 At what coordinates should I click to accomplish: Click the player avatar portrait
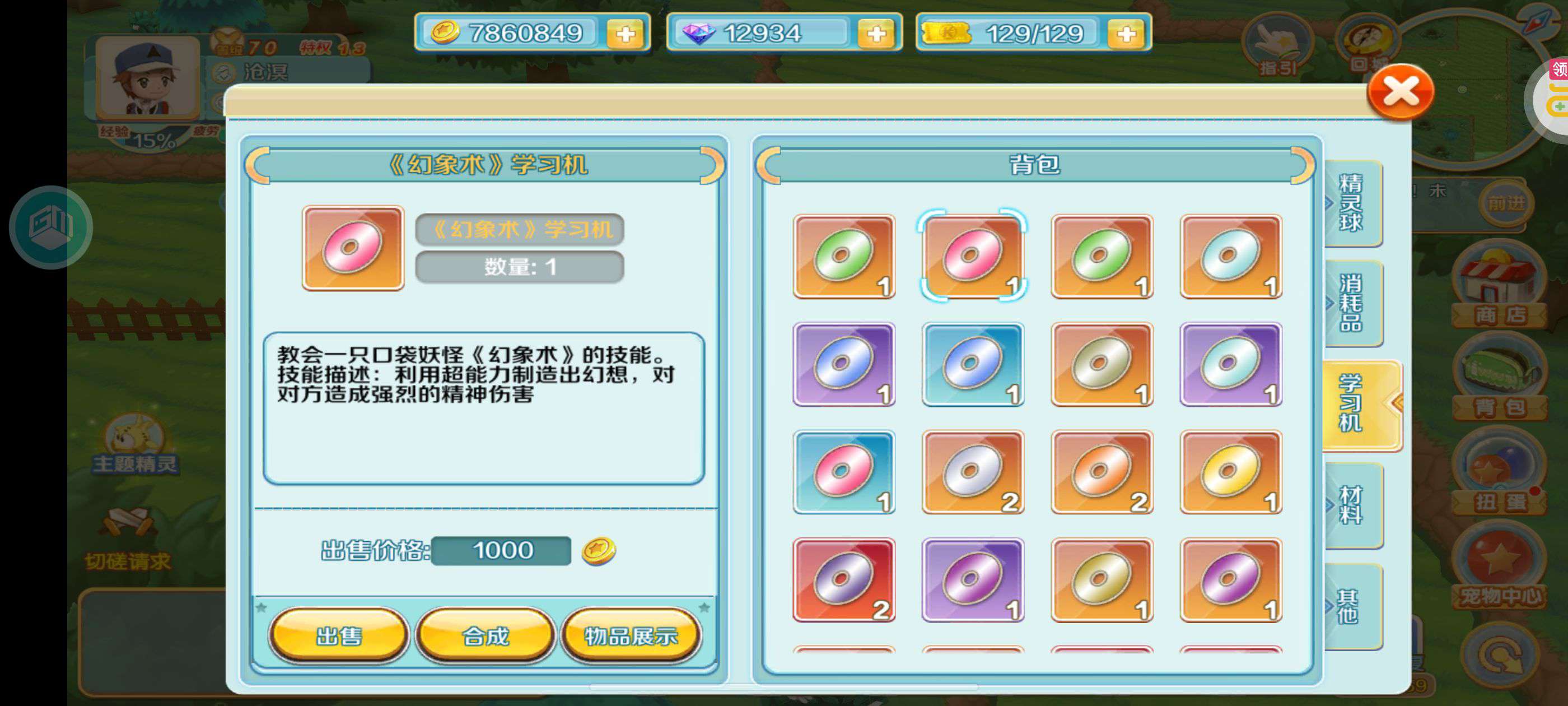pos(148,77)
